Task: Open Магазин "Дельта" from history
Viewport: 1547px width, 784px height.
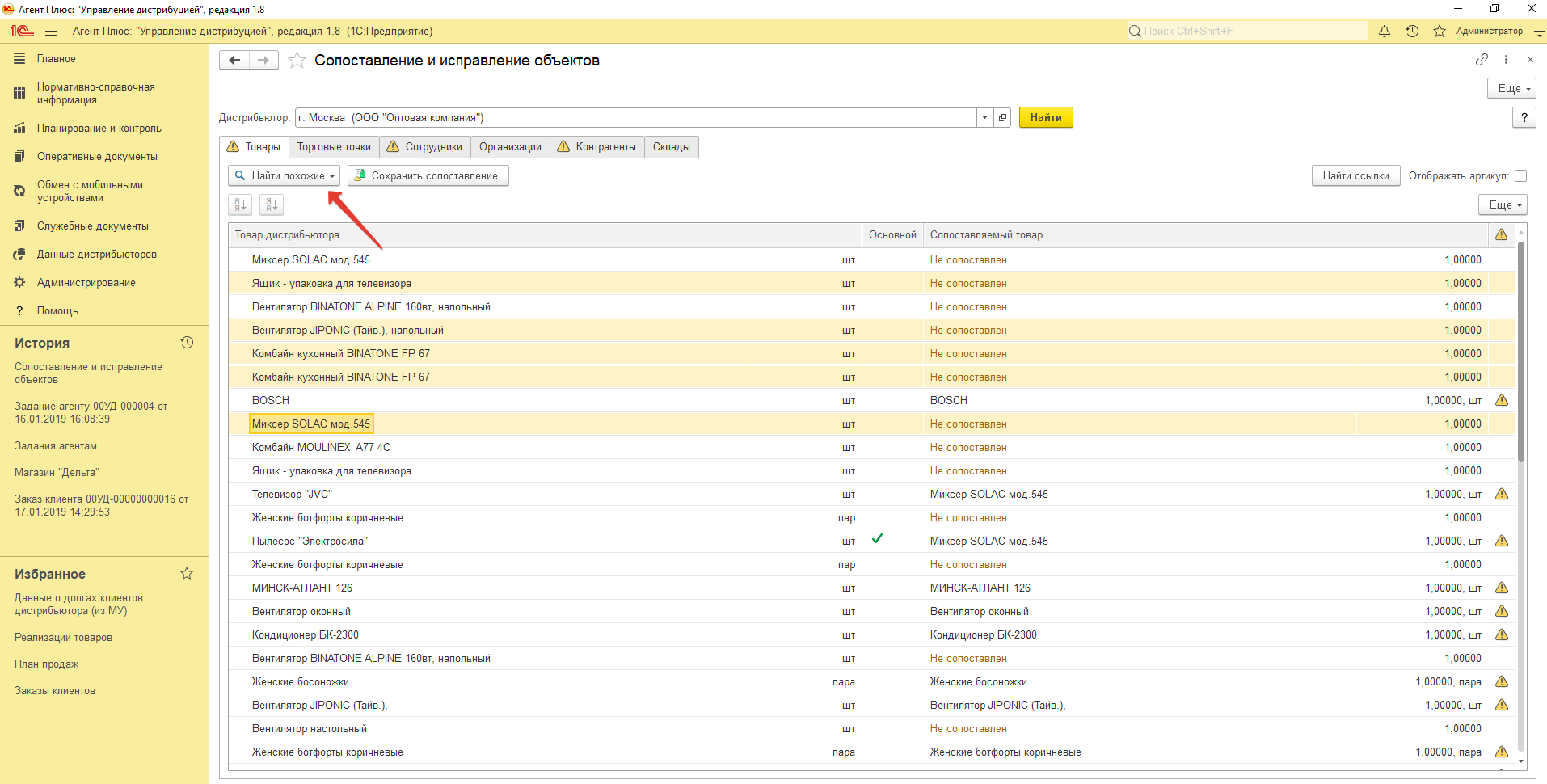Action: pyautogui.click(x=57, y=472)
